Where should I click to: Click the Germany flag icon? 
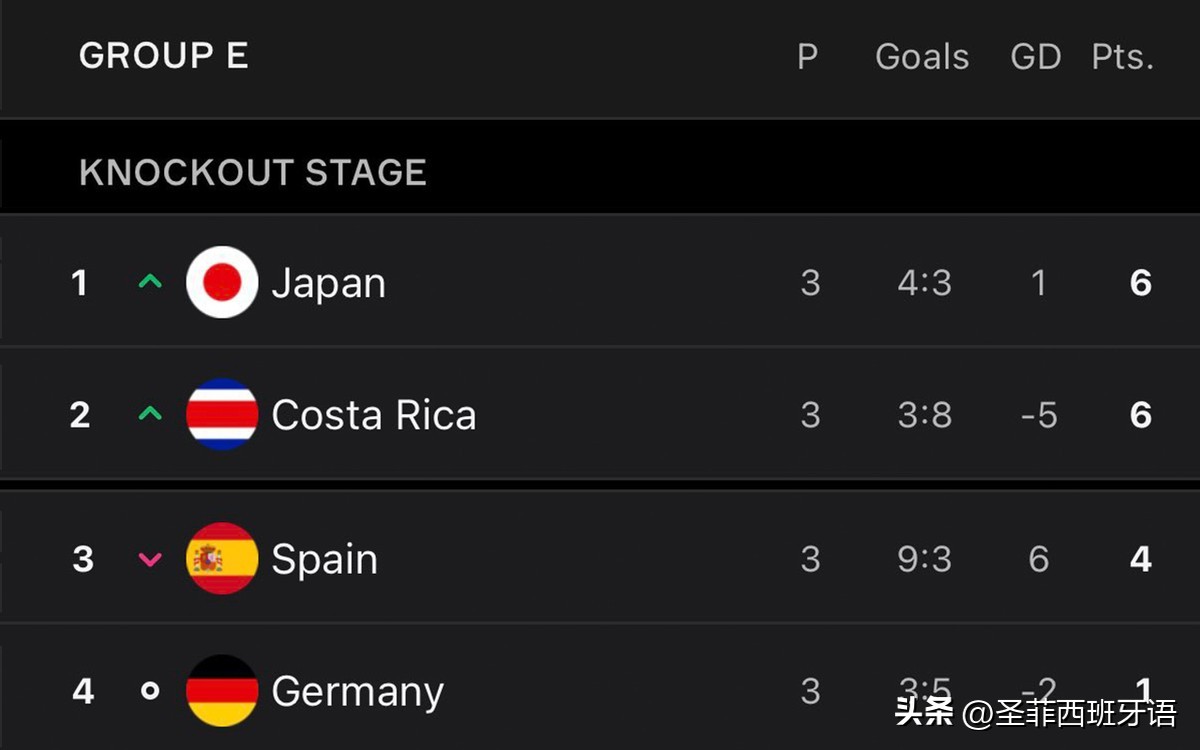tap(222, 691)
